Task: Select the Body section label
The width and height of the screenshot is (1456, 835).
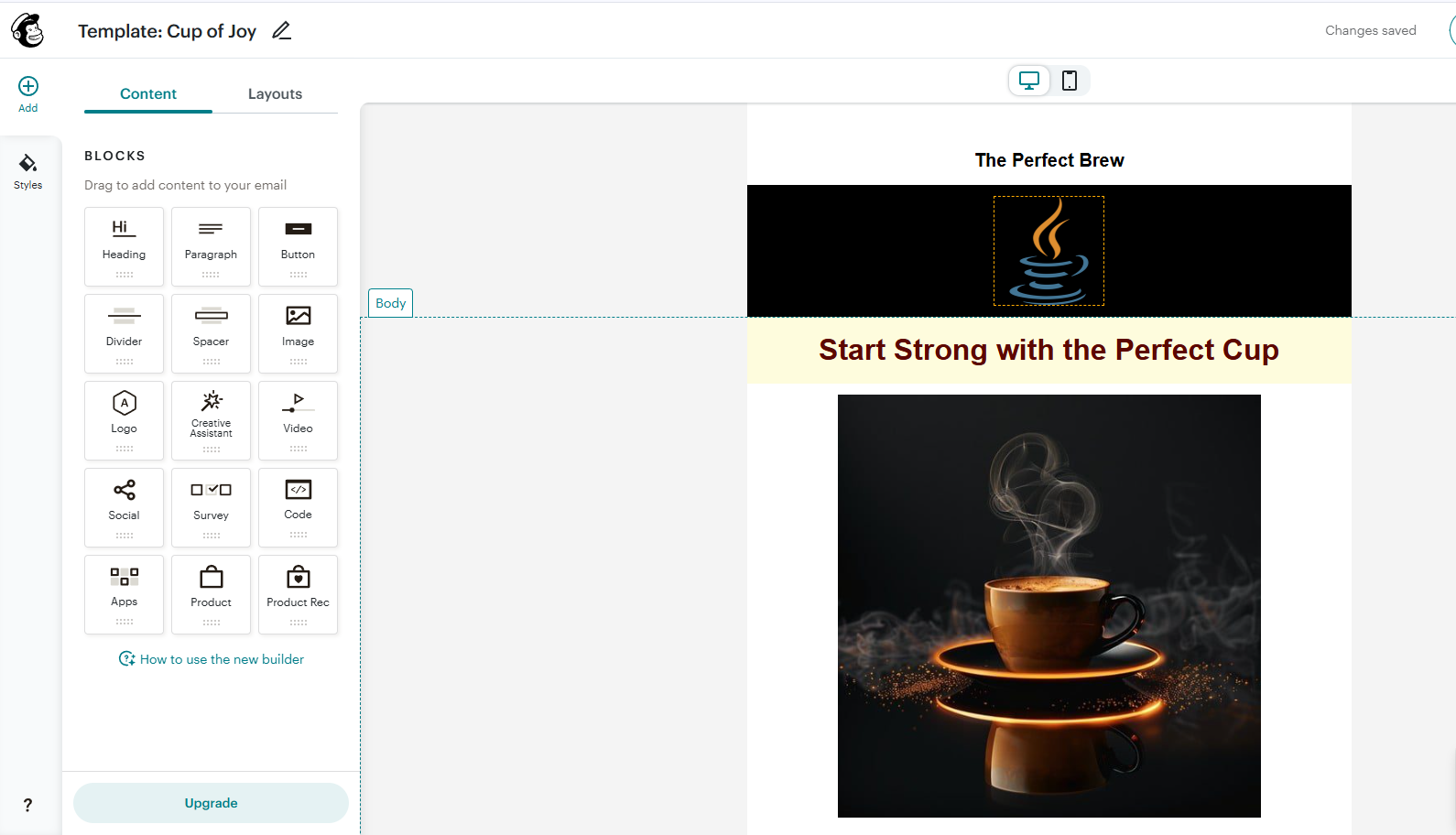Action: 390,303
